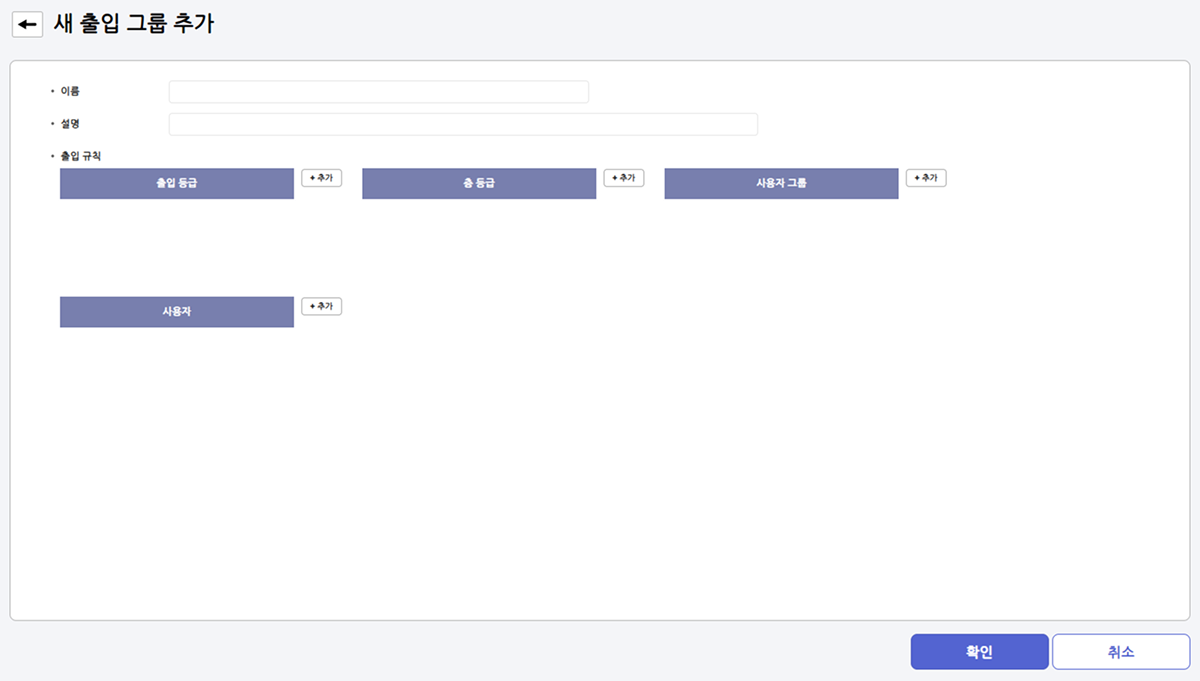Click + 추가 next to 사용자

[x=321, y=306]
